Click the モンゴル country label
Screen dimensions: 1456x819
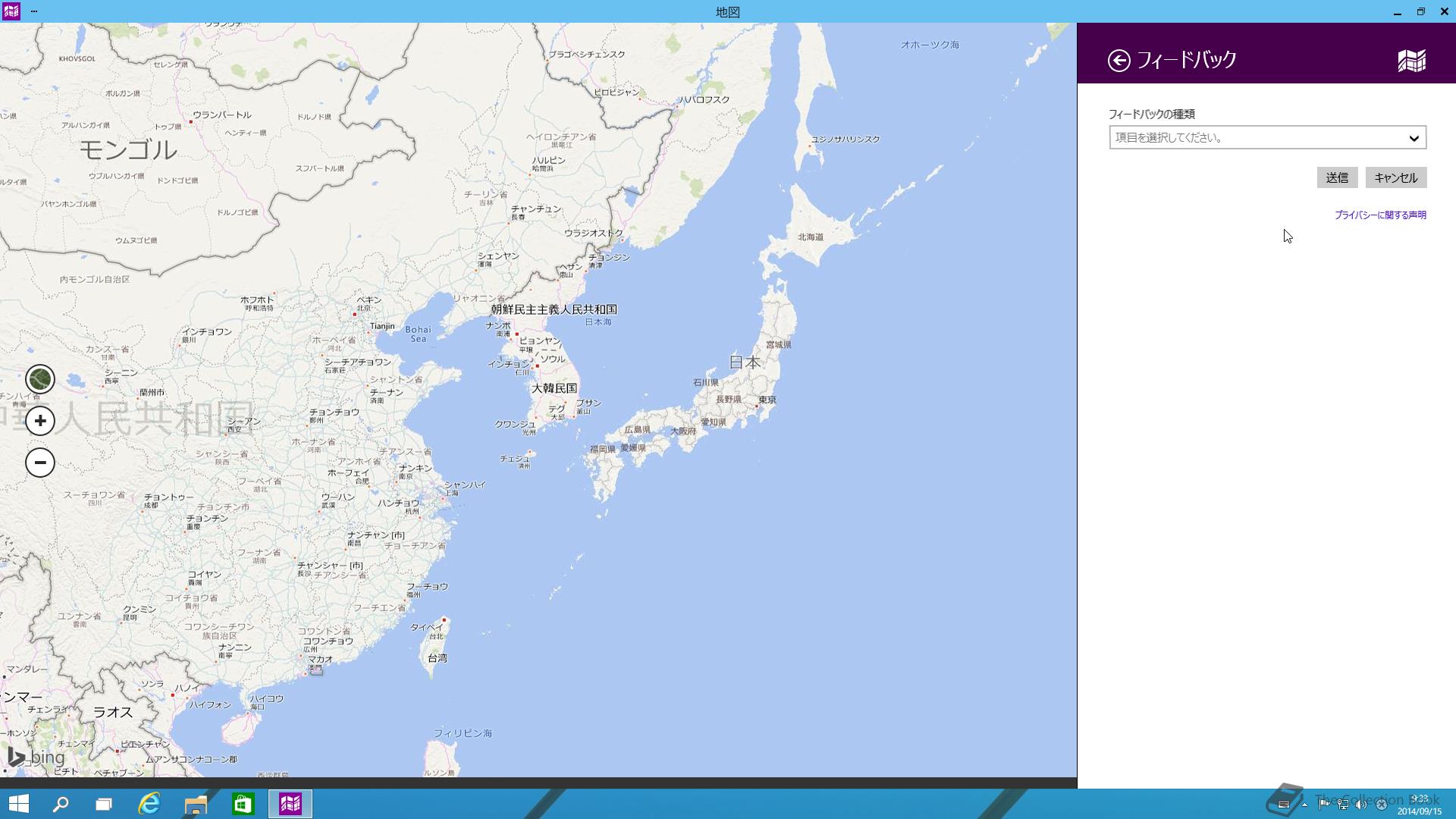(128, 150)
